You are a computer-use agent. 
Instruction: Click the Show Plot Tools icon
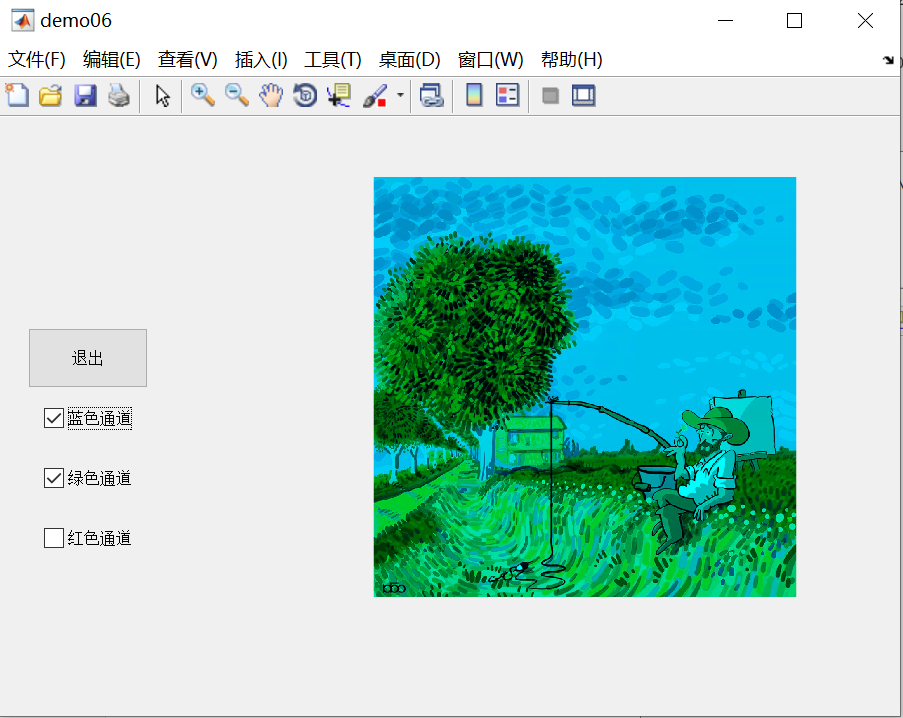click(583, 95)
